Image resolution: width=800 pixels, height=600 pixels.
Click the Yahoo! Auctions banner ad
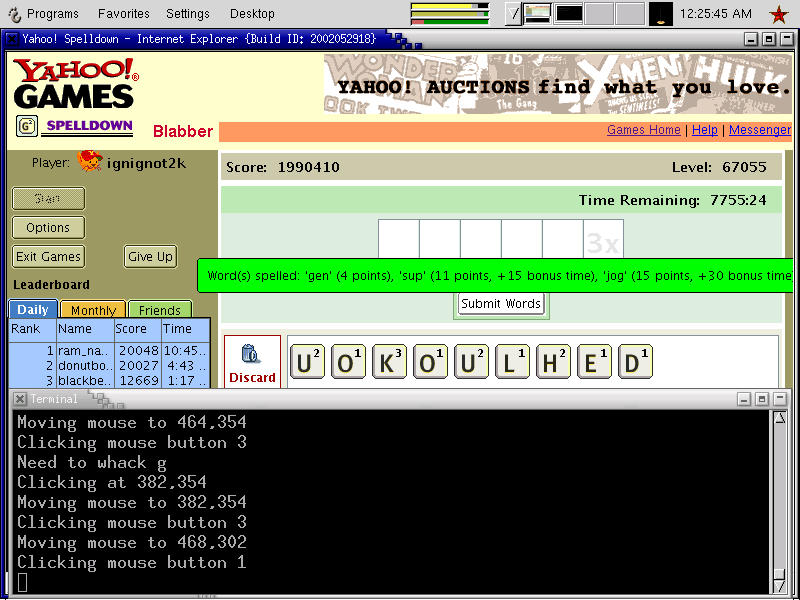(558, 84)
